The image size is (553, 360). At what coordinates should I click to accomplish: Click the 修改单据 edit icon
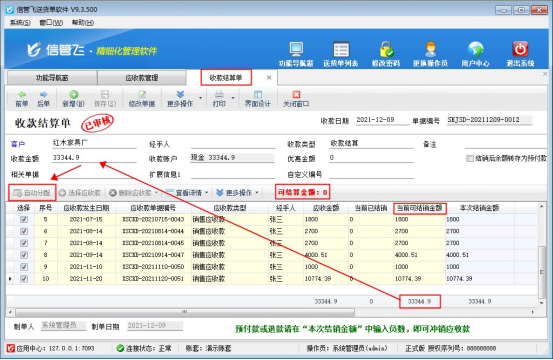(142, 94)
